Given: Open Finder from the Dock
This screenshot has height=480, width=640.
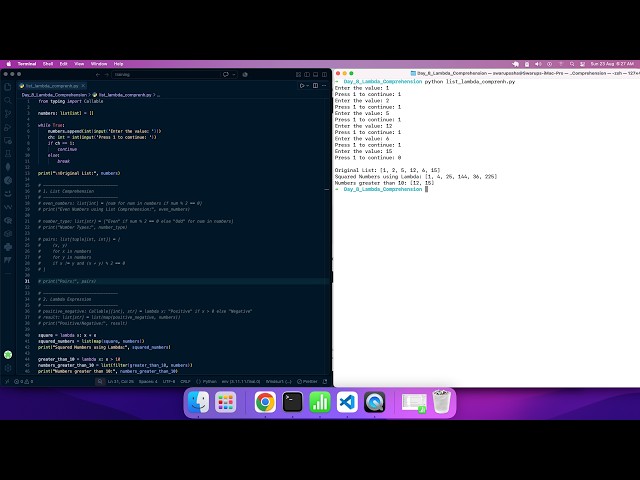Looking at the screenshot, I should tap(198, 402).
